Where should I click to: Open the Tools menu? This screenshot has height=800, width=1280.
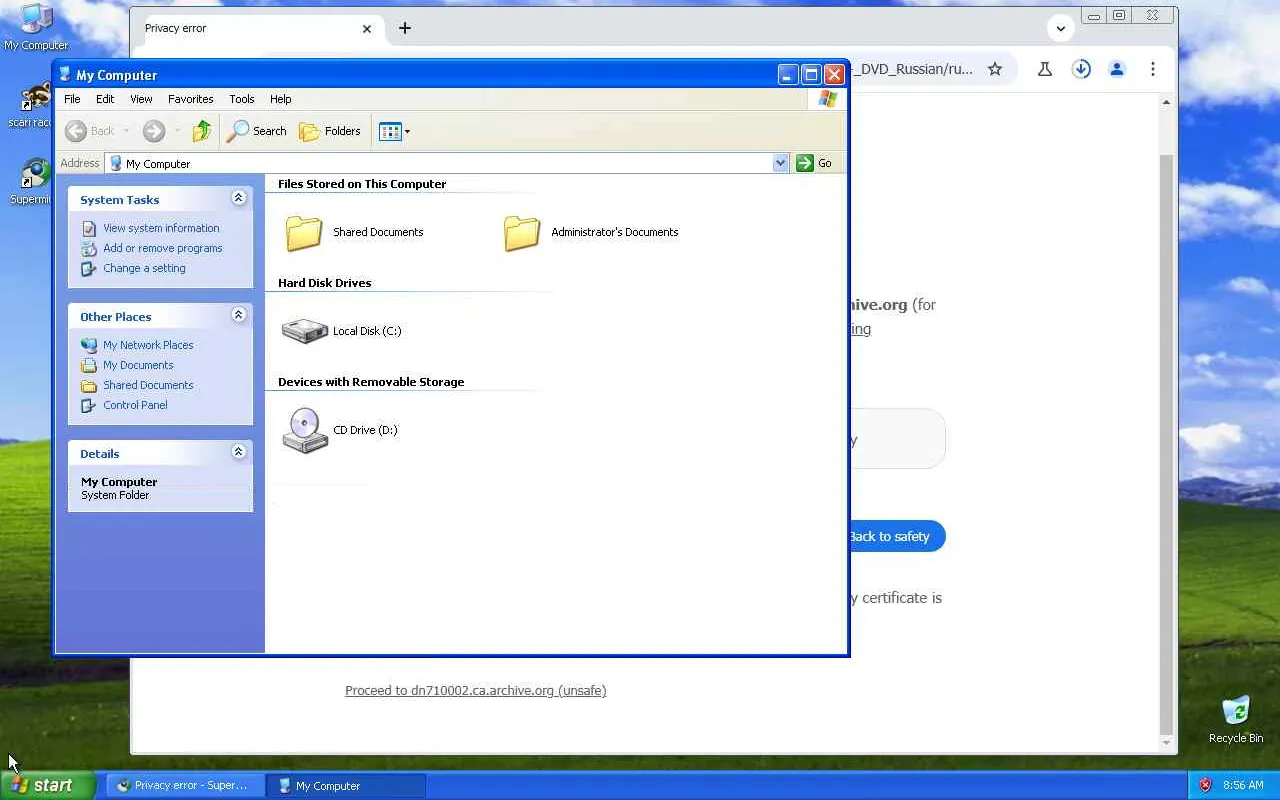click(242, 99)
